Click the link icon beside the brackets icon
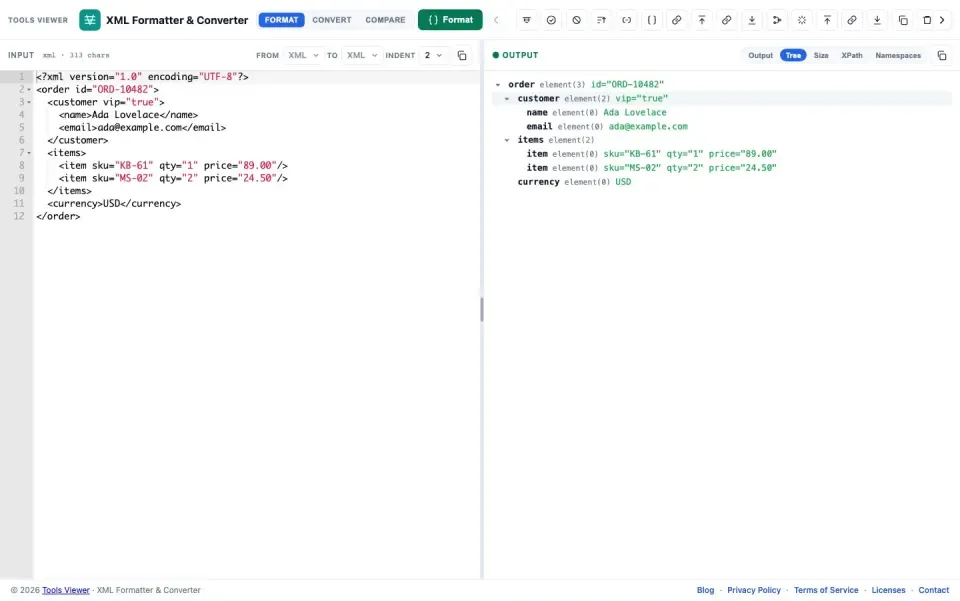960x601 pixels. [x=677, y=20]
